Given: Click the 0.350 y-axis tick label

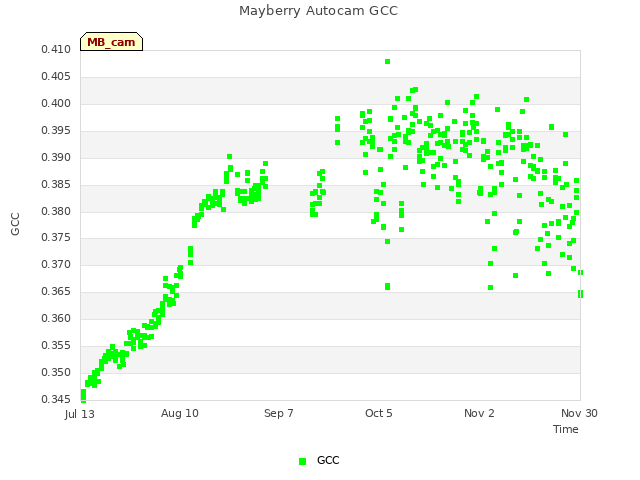Looking at the screenshot, I should 56,372.
